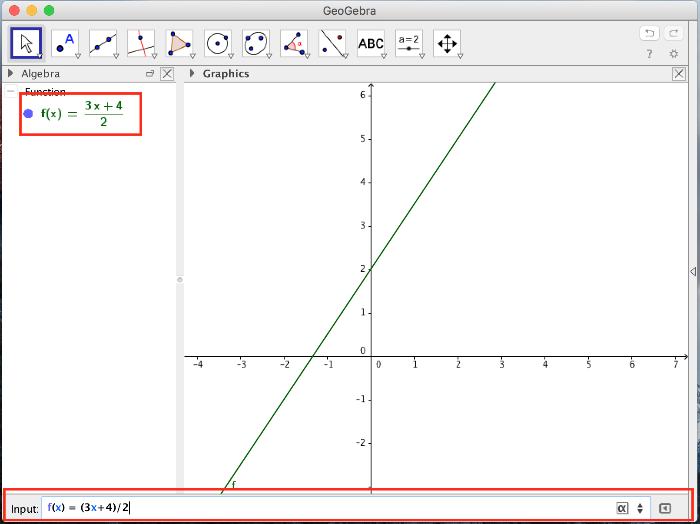
Task: Select the Move arrow tool
Action: 27,43
